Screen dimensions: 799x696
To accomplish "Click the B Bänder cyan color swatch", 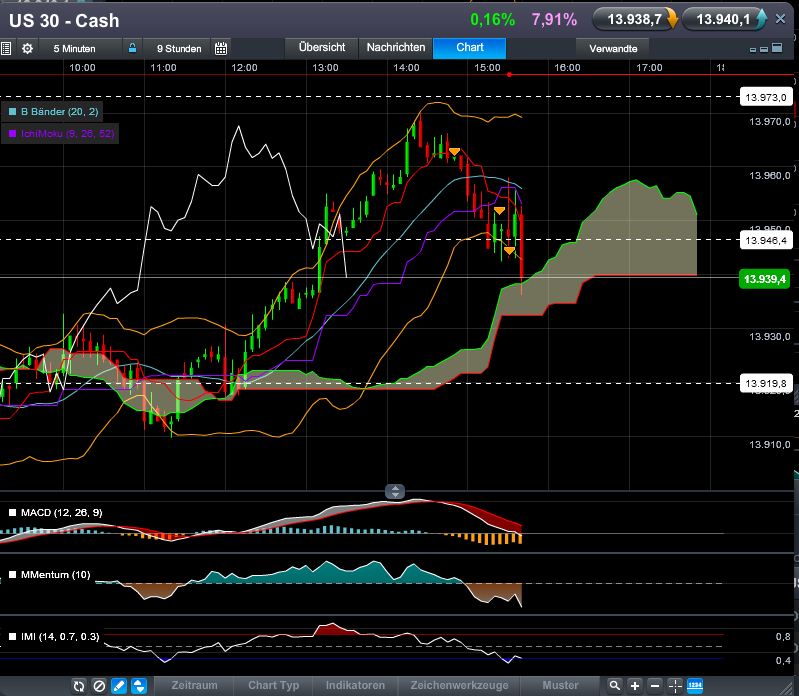I will (13, 112).
